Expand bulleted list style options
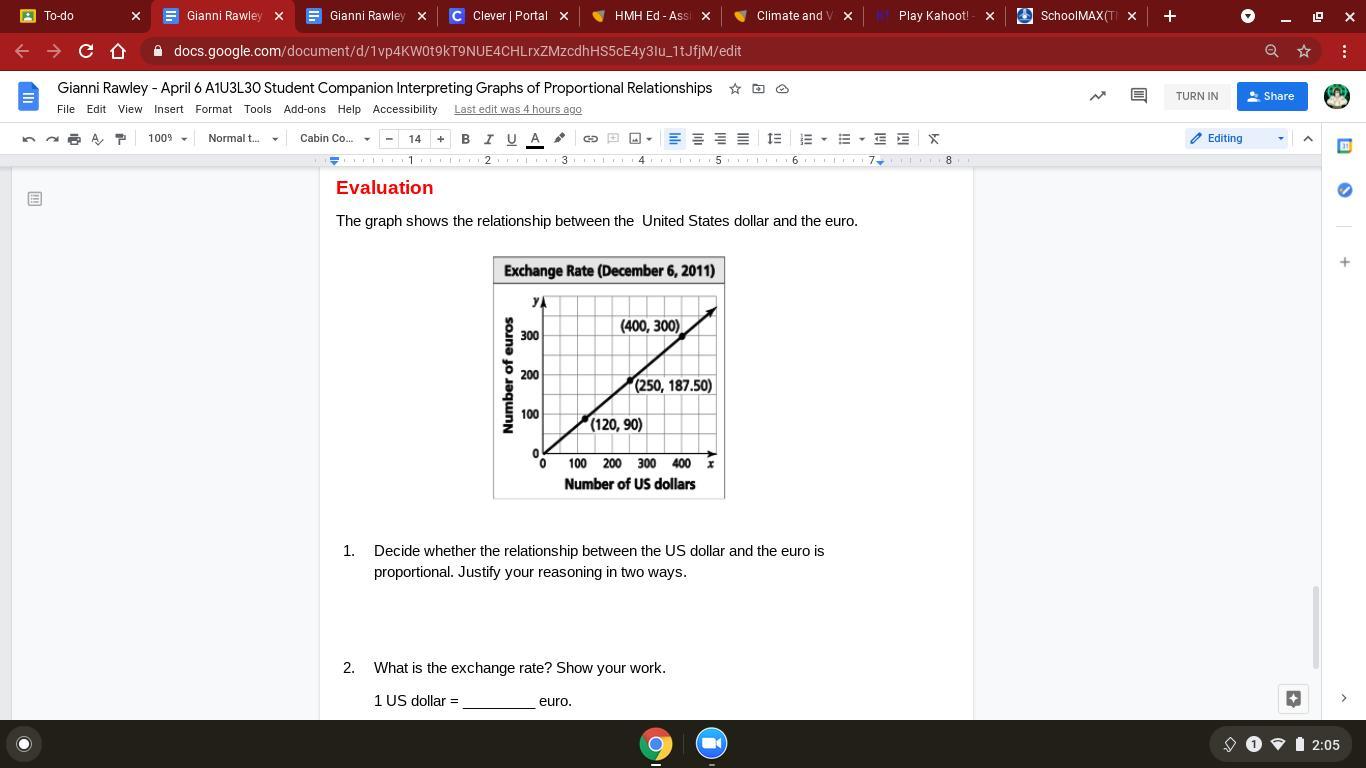This screenshot has width=1366, height=768. tap(862, 139)
